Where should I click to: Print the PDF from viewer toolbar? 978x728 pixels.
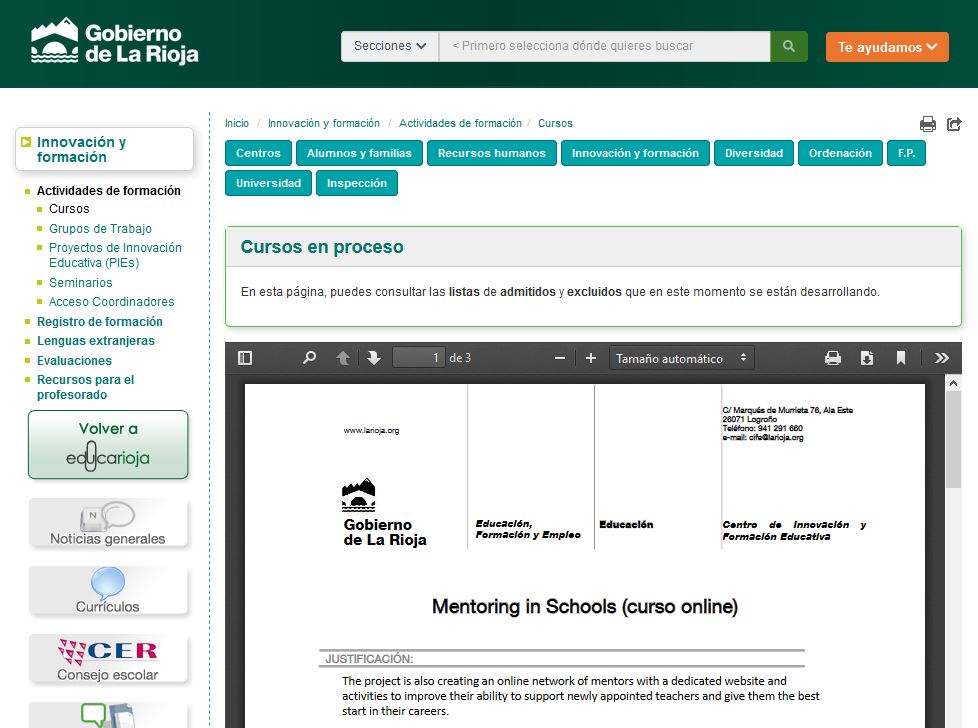[832, 358]
